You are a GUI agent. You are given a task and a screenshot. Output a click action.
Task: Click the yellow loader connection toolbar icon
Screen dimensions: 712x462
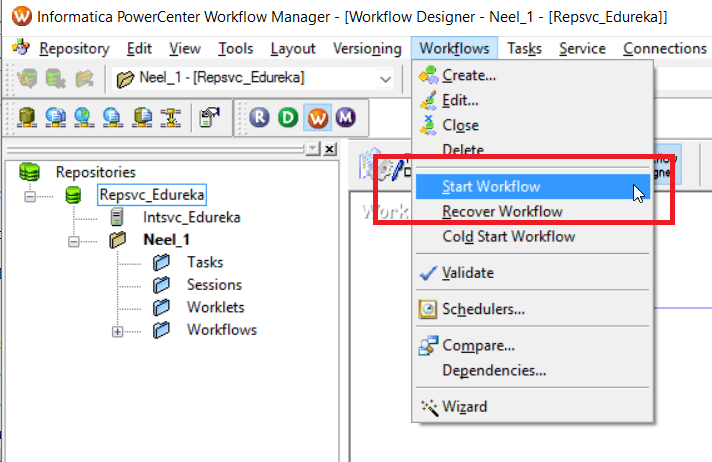170,117
